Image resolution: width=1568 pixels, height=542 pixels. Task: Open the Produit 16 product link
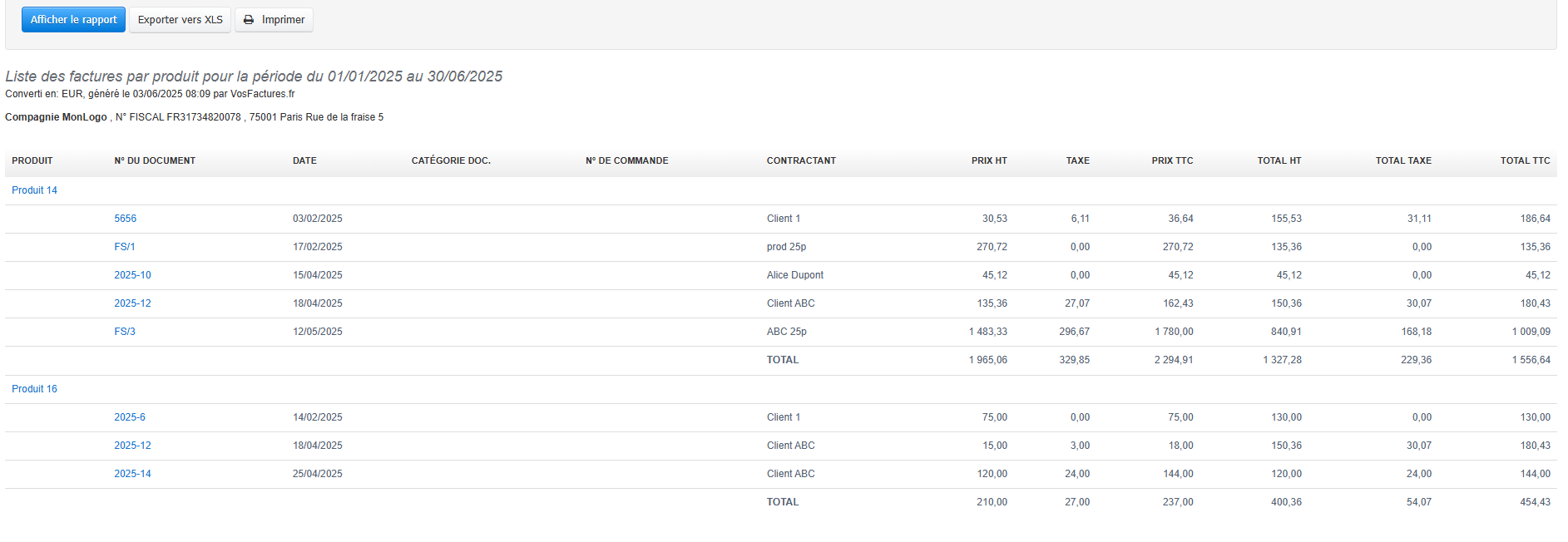(x=34, y=389)
